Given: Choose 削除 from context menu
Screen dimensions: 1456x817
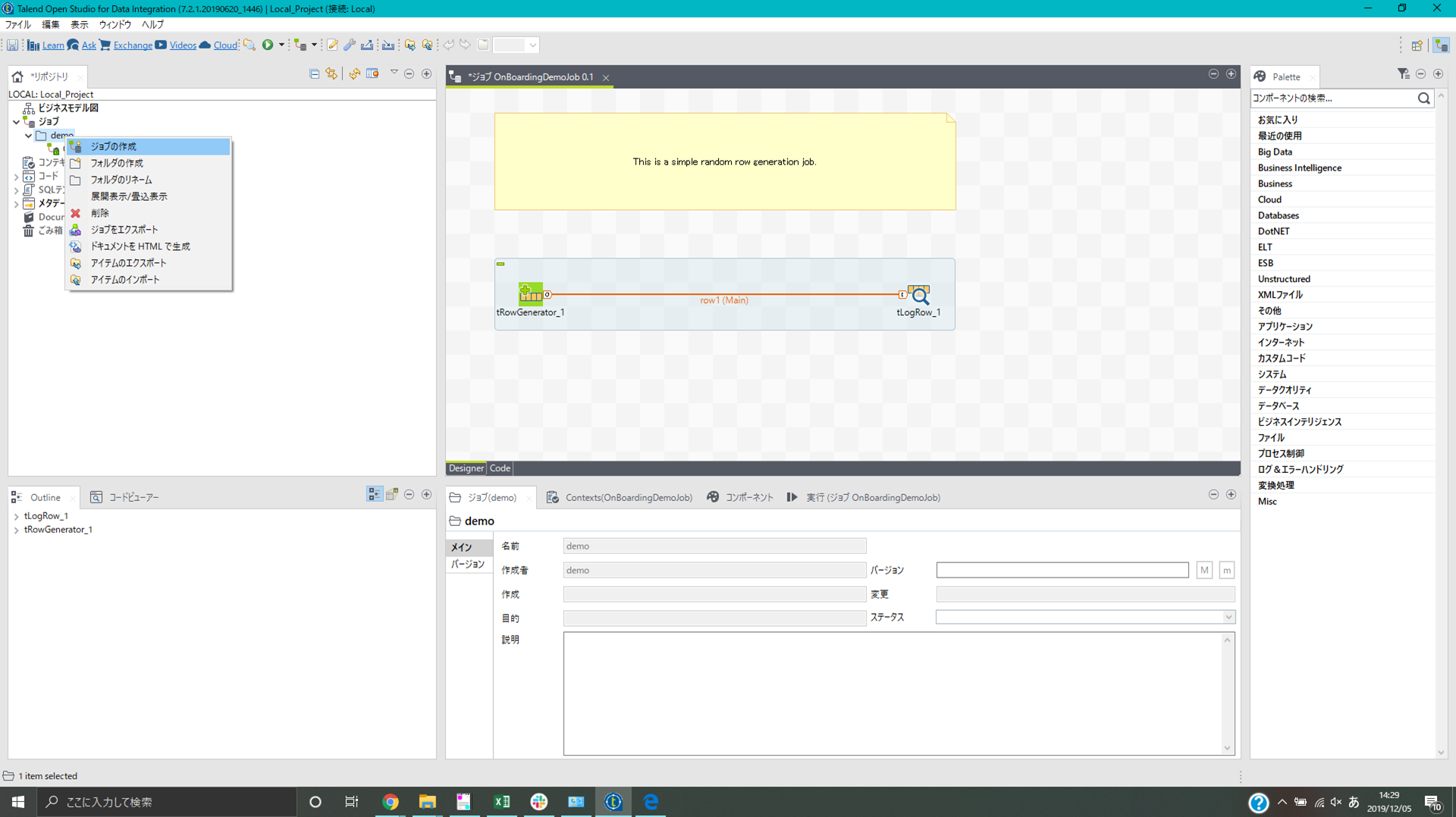Looking at the screenshot, I should [x=148, y=213].
